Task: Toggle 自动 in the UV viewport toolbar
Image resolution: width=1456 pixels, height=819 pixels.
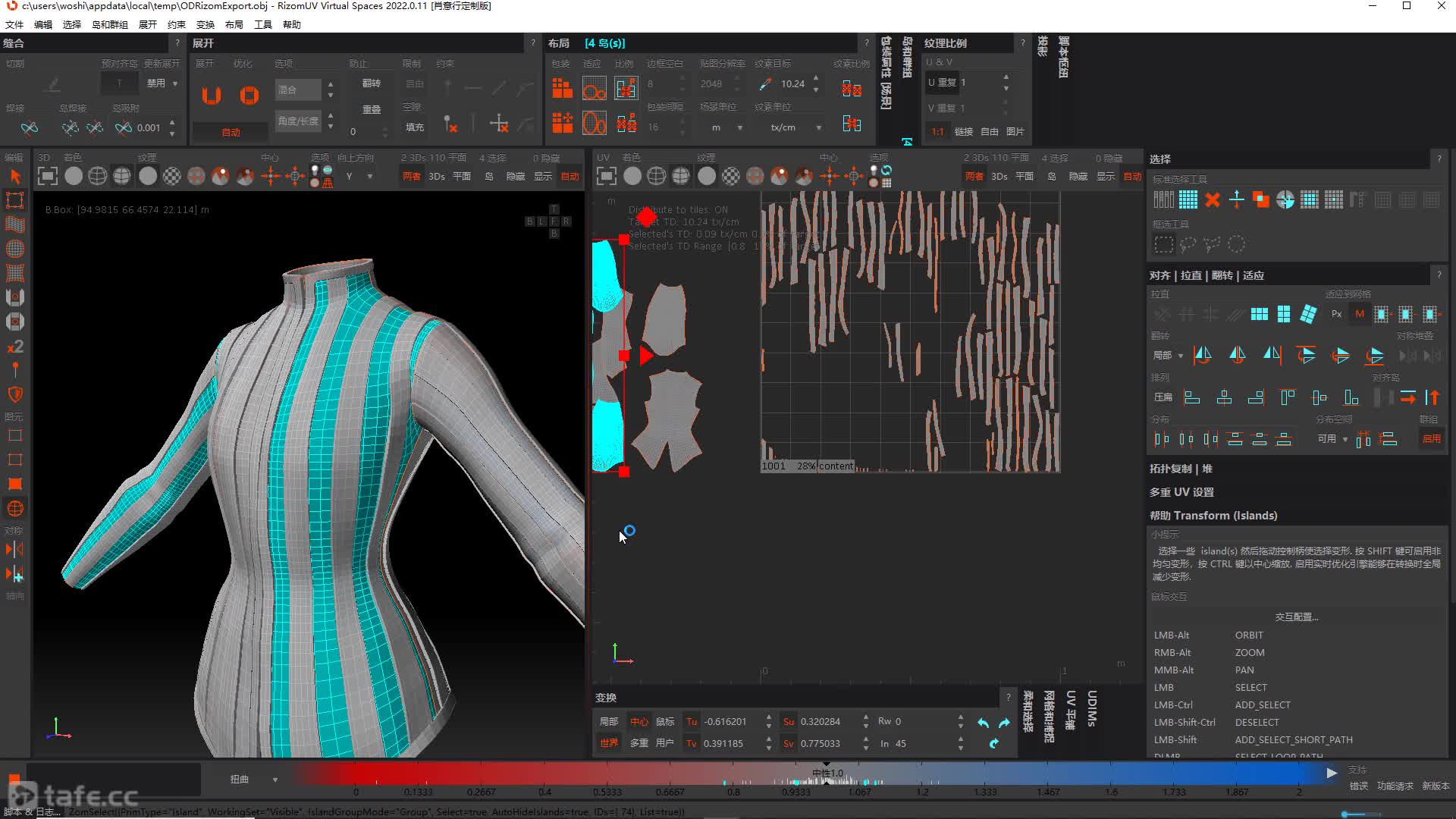Action: [x=1133, y=177]
